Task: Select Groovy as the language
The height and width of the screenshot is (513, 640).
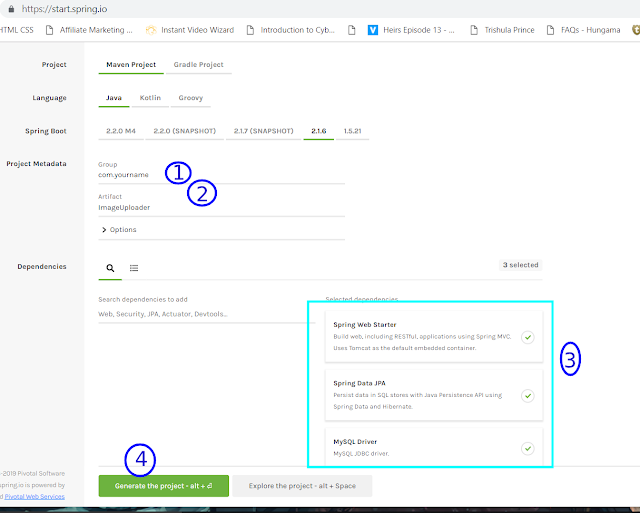Action: tap(191, 98)
